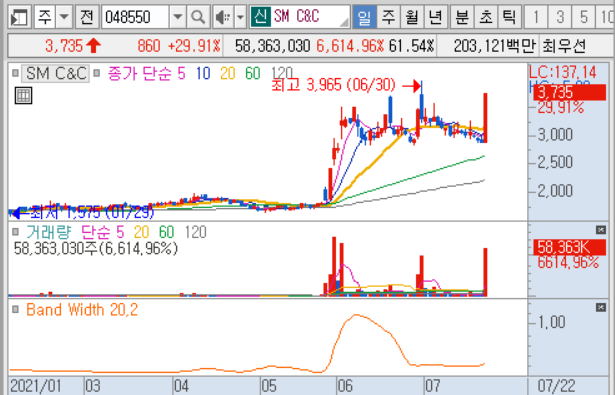Choose interval button 3
615x395 pixels.
tap(560, 17)
